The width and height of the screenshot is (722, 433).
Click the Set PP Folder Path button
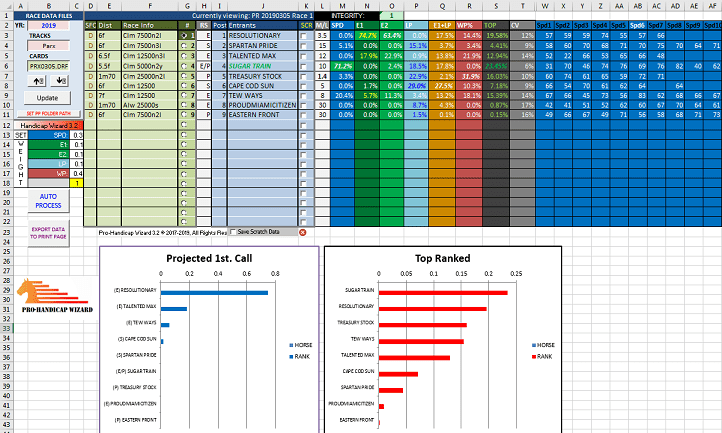pos(48,115)
